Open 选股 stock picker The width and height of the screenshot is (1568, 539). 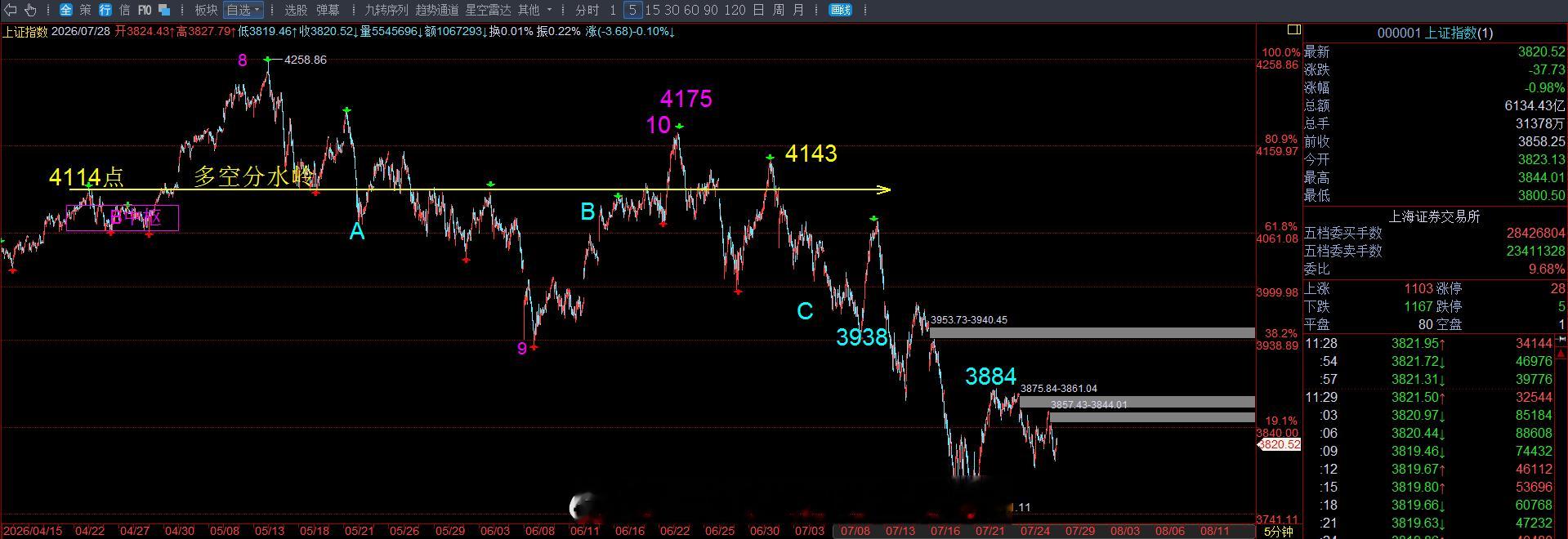coord(296,10)
